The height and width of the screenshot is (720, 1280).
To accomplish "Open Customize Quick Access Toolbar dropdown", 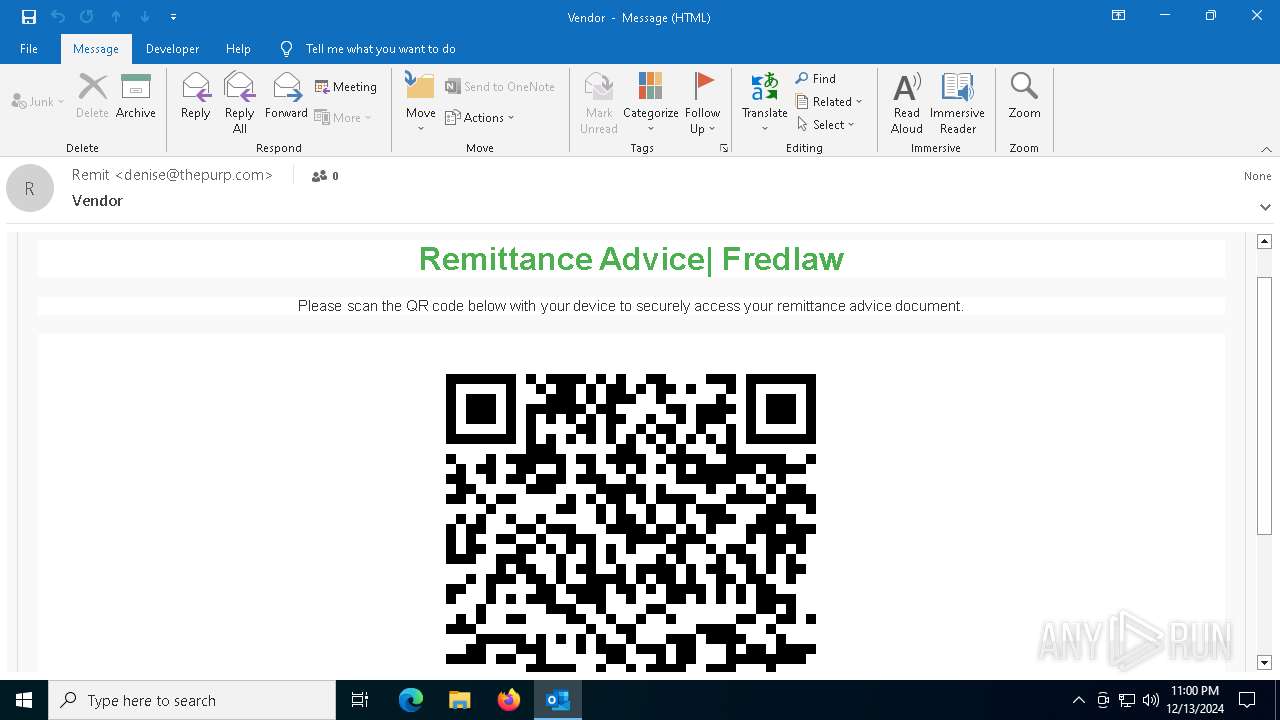I will (173, 16).
